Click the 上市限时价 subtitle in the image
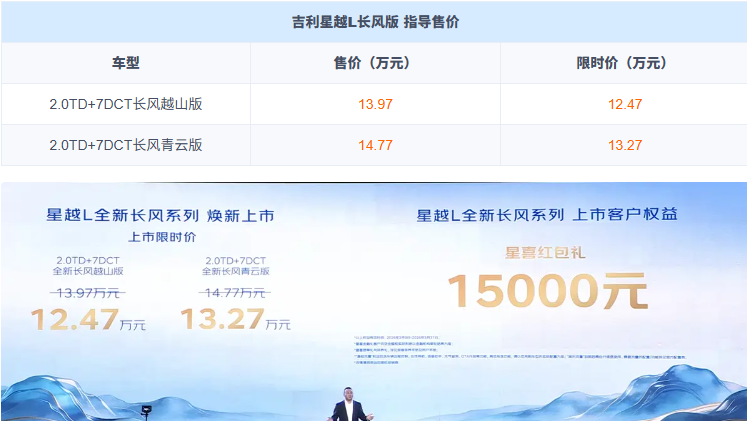This screenshot has height=421, width=747. pyautogui.click(x=161, y=238)
